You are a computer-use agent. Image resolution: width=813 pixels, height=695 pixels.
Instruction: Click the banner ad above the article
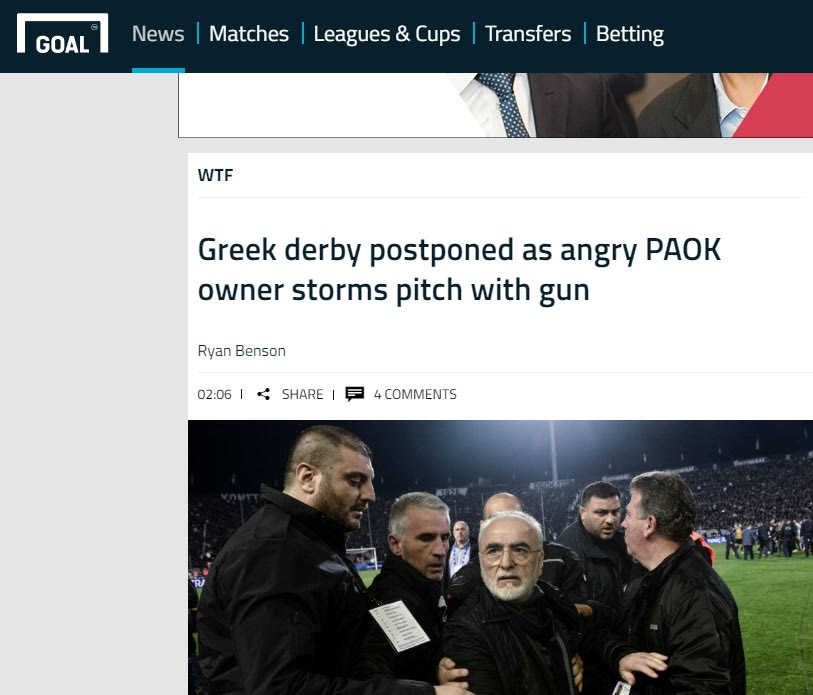click(x=496, y=105)
